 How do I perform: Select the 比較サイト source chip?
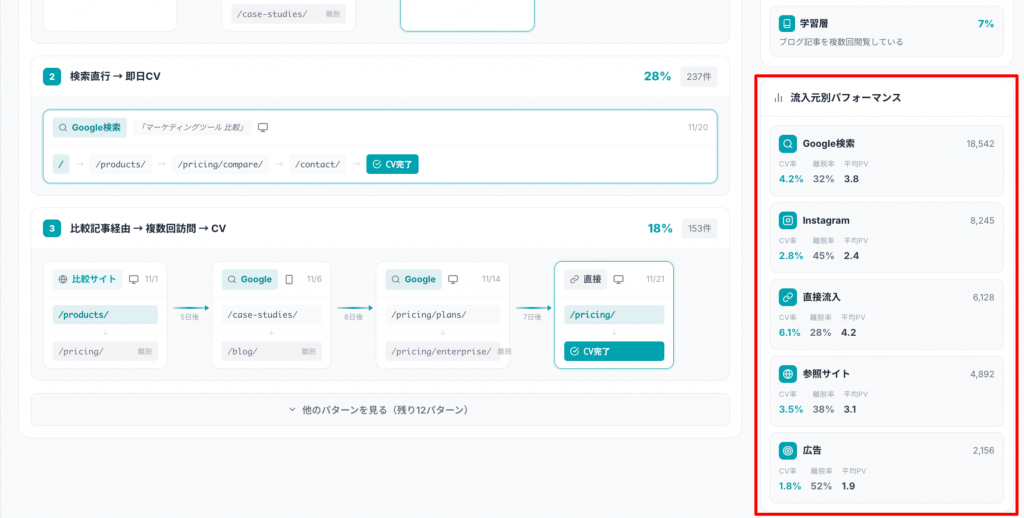(88, 280)
